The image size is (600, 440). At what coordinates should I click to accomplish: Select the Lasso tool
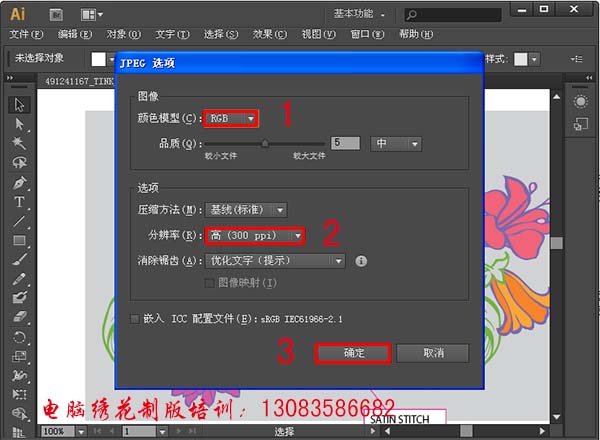pos(19,162)
